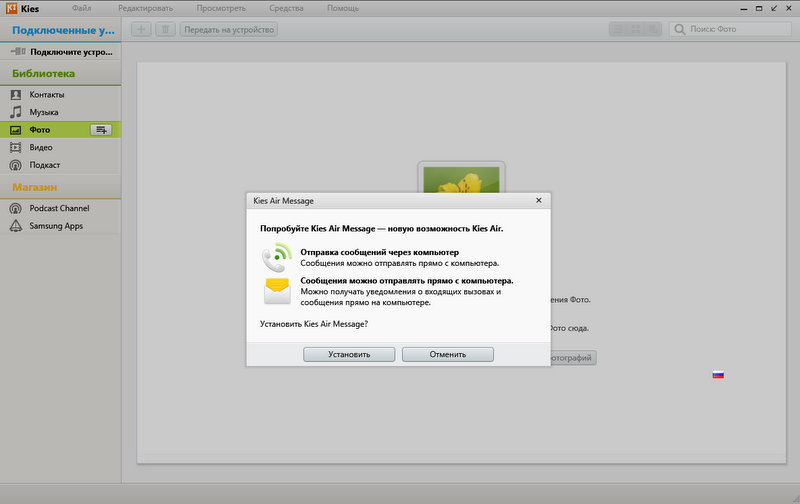
Task: Select Подкаст in the library sidebar
Action: pyautogui.click(x=60, y=165)
